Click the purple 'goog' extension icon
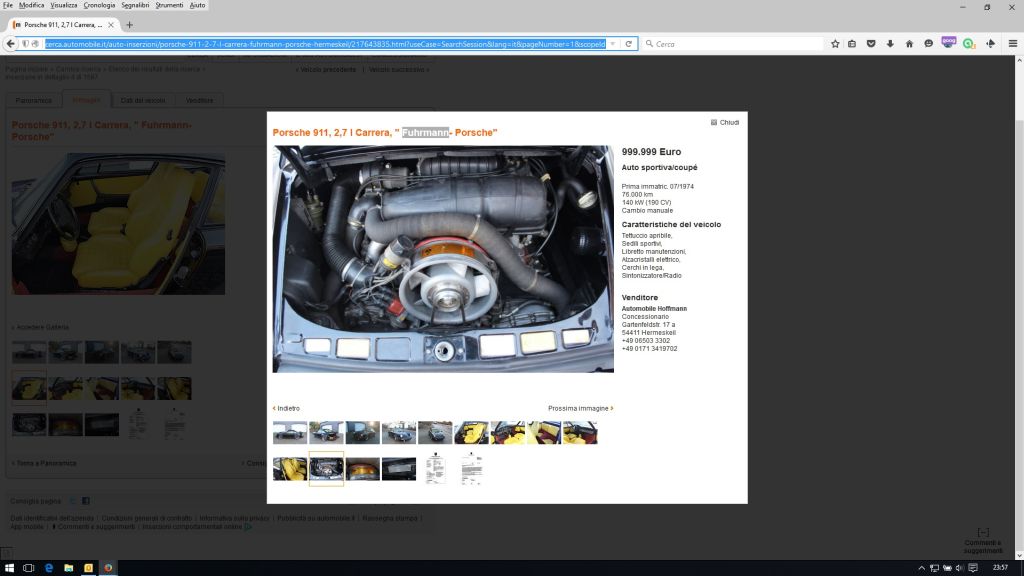This screenshot has width=1024, height=576. 948,42
